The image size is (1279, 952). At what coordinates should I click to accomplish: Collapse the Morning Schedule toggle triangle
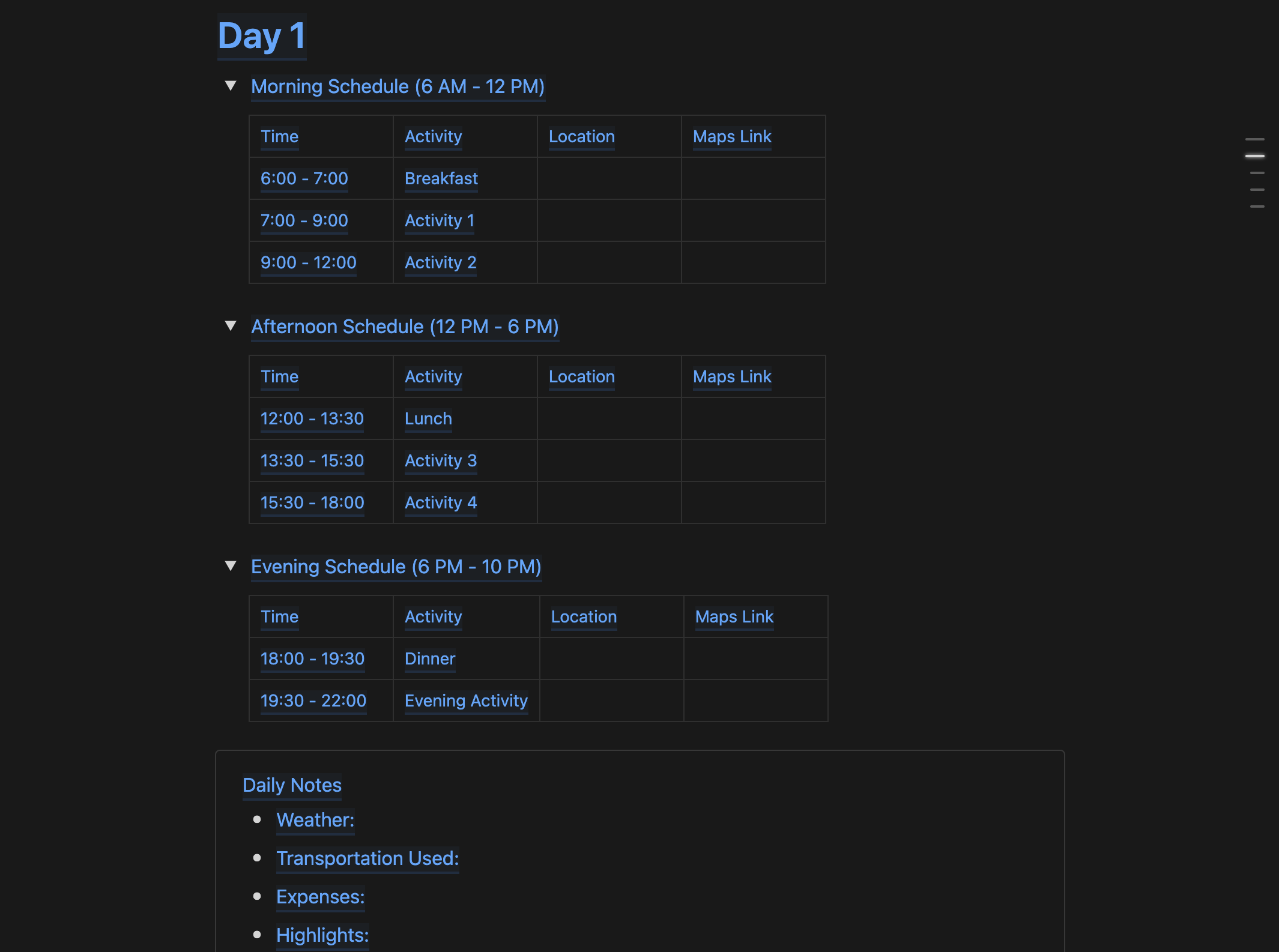click(x=231, y=86)
